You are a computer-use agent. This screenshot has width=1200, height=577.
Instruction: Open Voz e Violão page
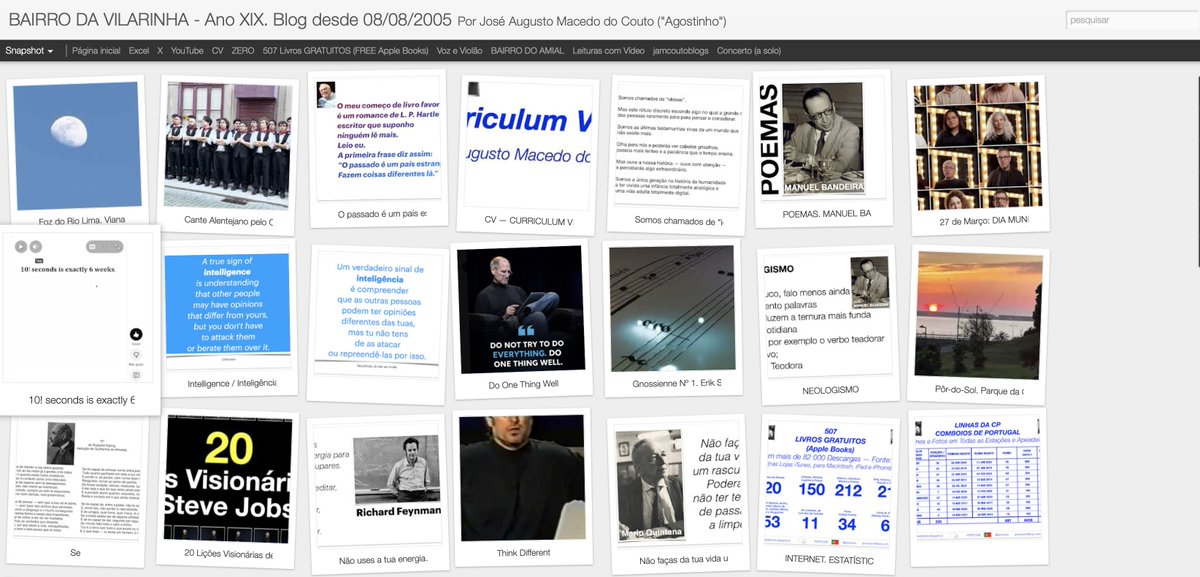(x=460, y=50)
